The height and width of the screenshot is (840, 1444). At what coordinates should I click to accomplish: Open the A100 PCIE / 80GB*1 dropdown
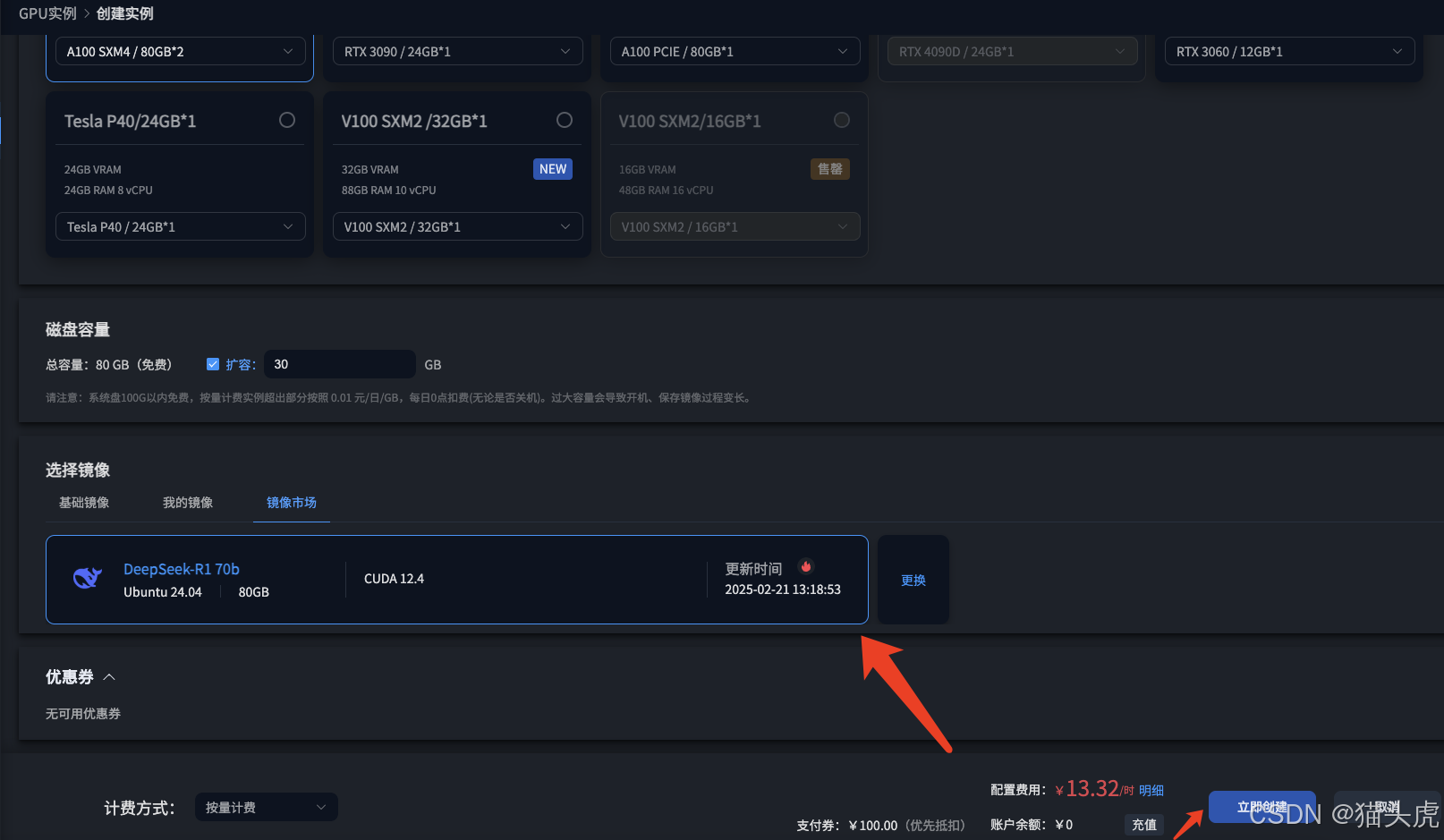735,52
